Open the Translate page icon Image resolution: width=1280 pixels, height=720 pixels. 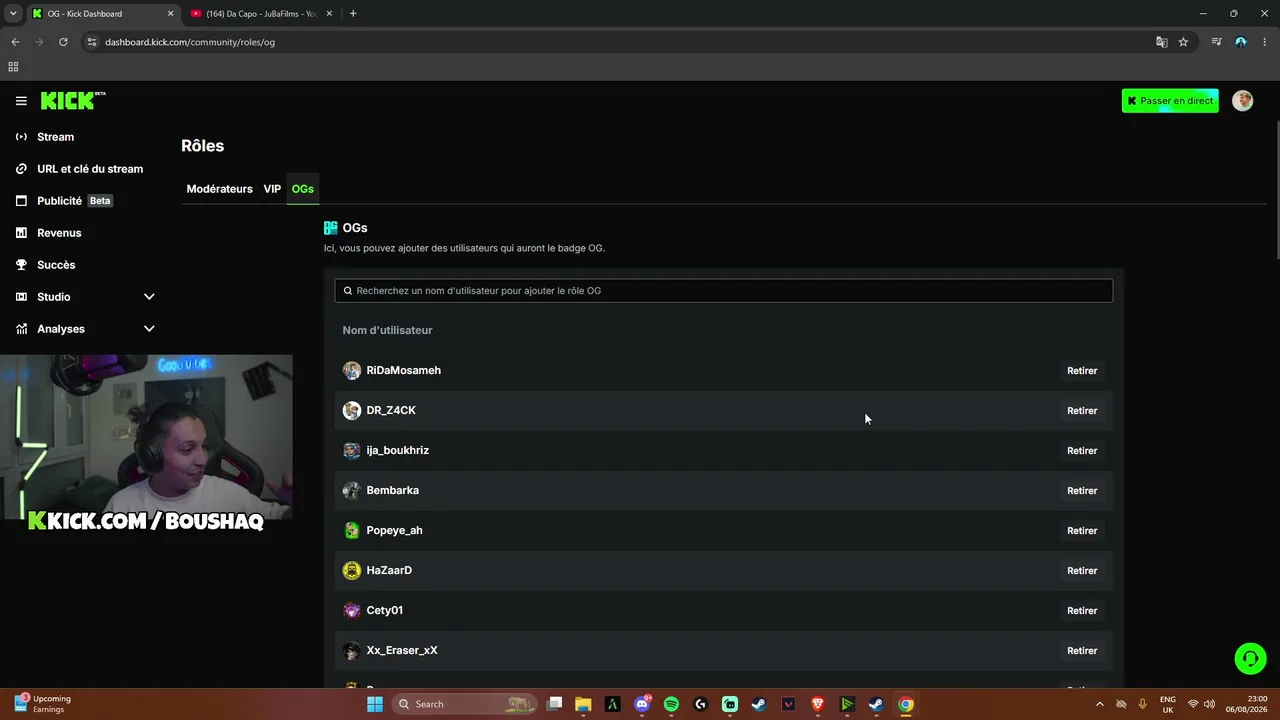coord(1161,42)
